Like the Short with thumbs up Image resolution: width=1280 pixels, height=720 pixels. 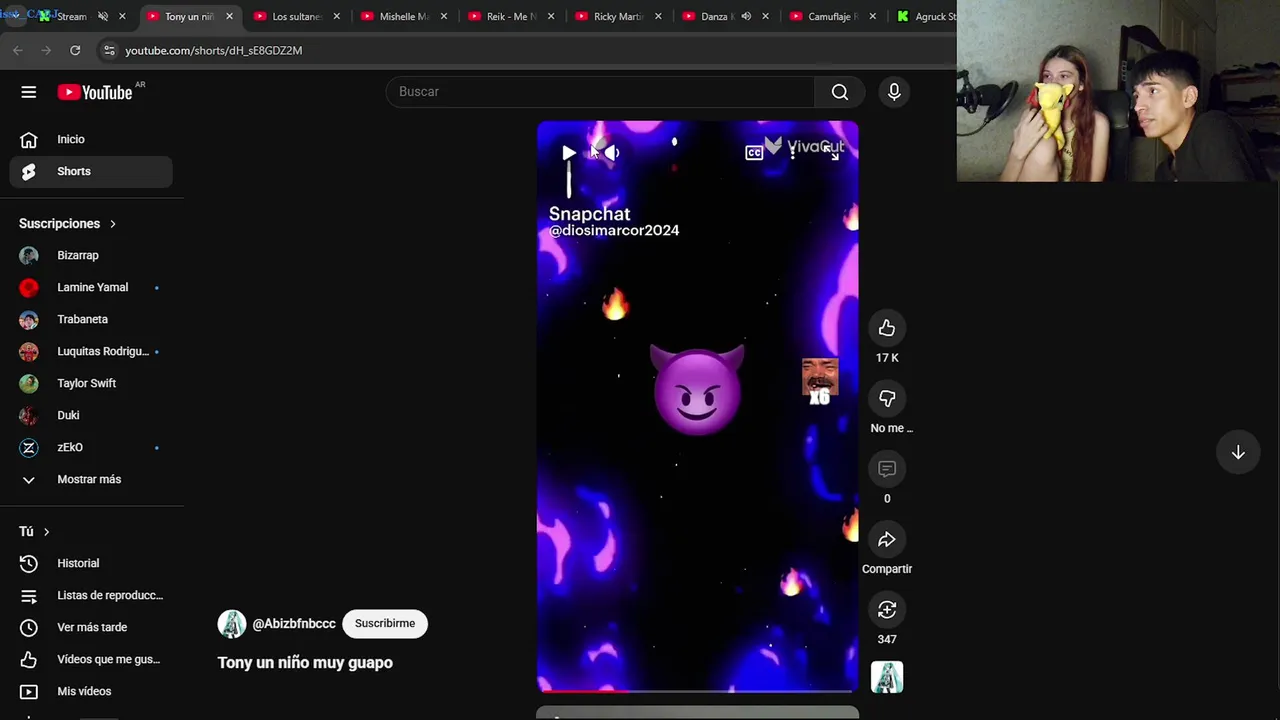887,328
